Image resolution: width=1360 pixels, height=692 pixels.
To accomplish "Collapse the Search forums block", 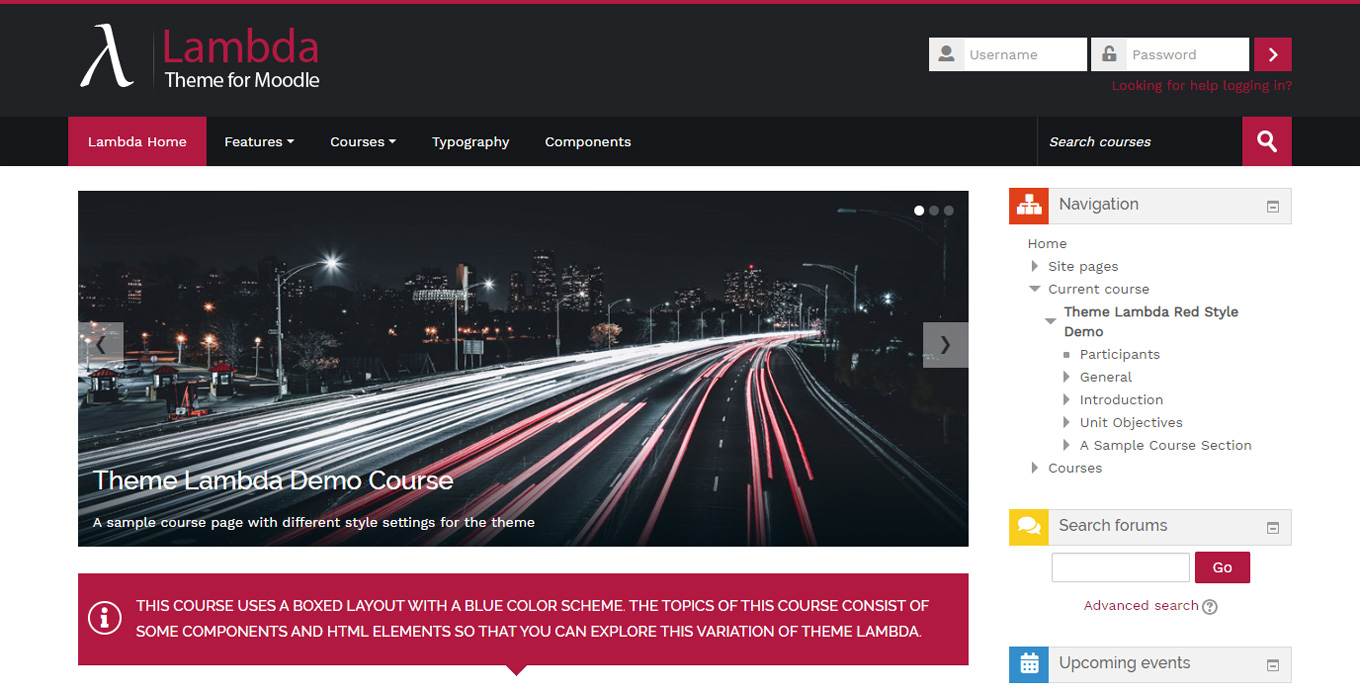I will tap(1272, 527).
